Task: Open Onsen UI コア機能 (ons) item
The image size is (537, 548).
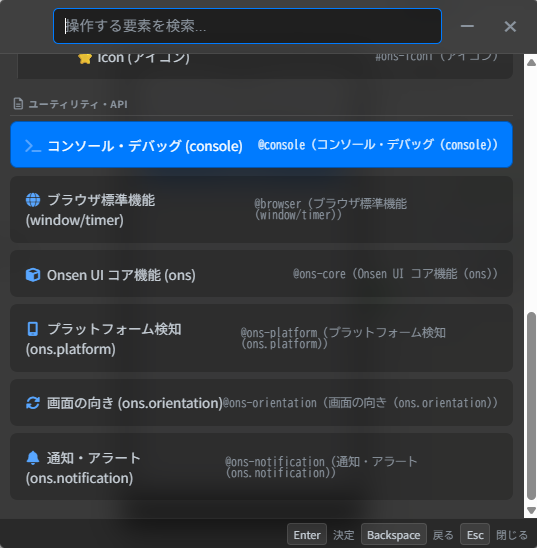Action: [x=261, y=274]
